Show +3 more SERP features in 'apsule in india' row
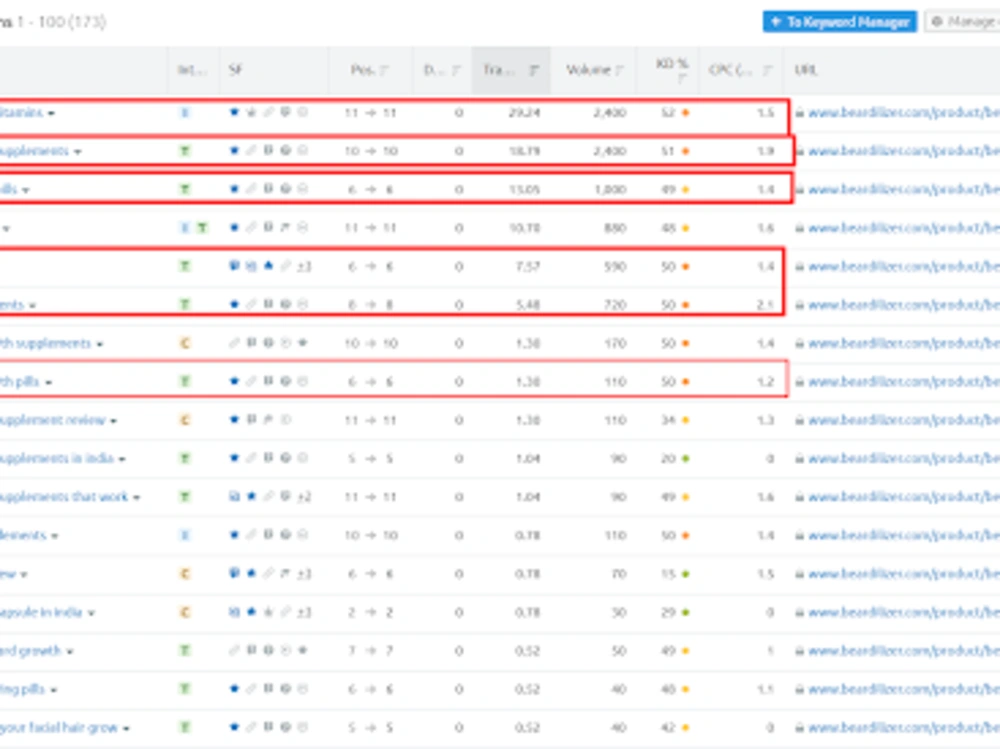1000x749 pixels. coord(304,612)
